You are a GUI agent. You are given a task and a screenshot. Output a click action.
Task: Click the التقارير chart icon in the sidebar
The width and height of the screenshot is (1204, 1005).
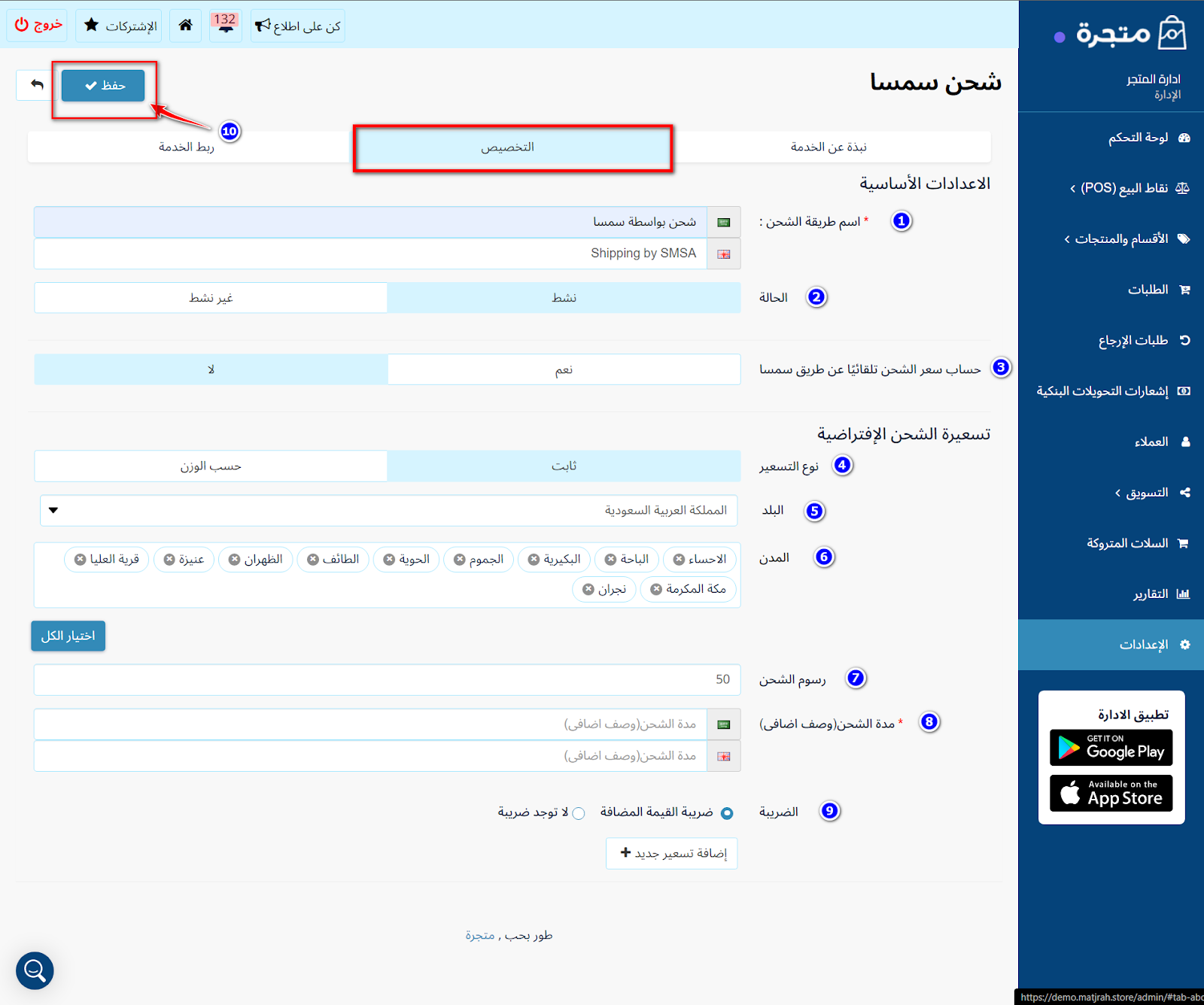1184,594
